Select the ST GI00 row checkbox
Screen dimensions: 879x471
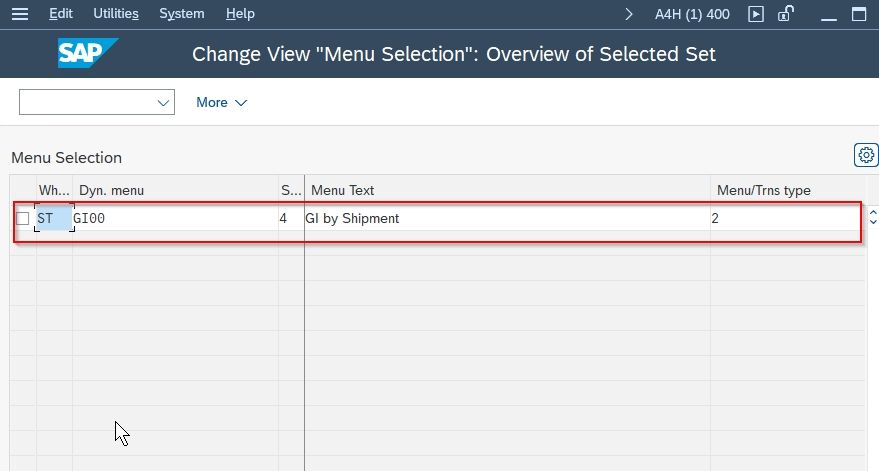(22, 218)
